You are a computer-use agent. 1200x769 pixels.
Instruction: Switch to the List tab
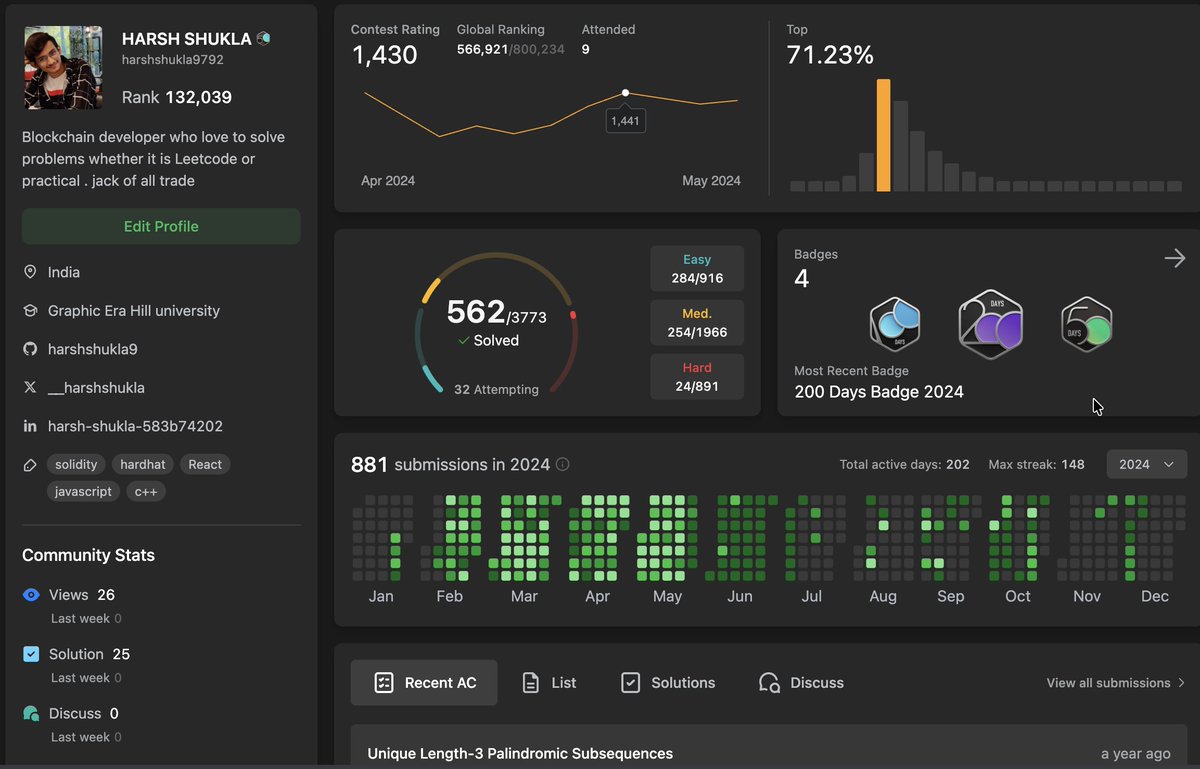pyautogui.click(x=550, y=683)
